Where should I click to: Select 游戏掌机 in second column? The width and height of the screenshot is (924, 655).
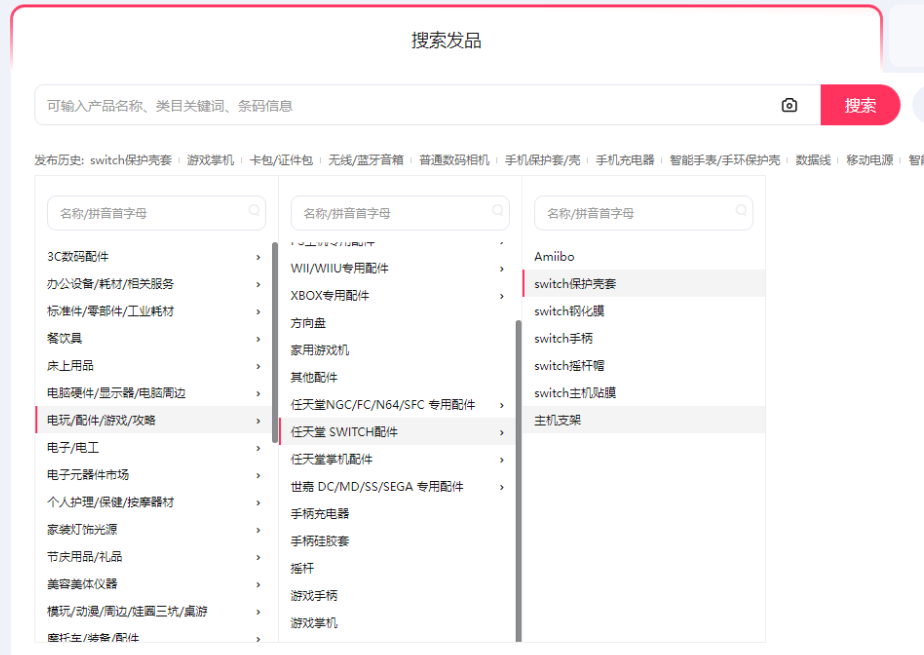pos(314,623)
